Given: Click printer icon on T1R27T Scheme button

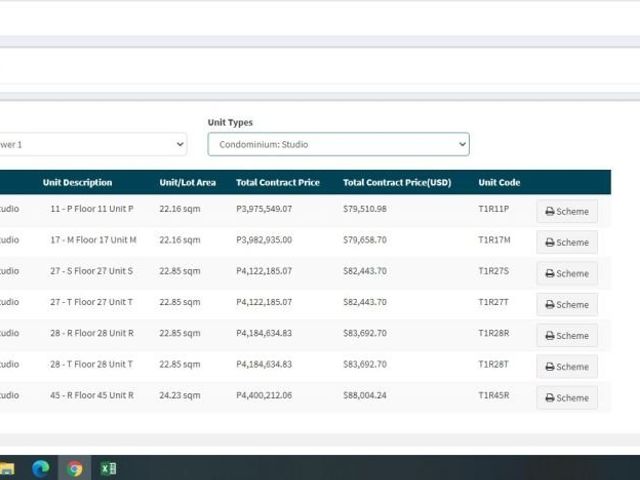Looking at the screenshot, I should tap(550, 304).
